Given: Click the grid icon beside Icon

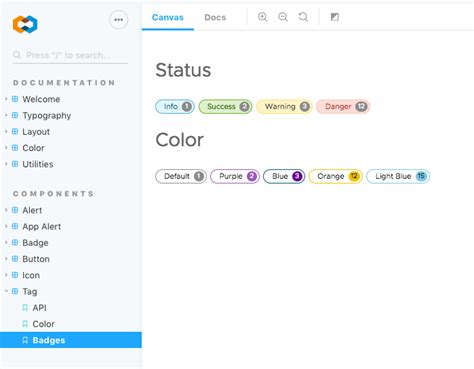Looking at the screenshot, I should [x=15, y=275].
